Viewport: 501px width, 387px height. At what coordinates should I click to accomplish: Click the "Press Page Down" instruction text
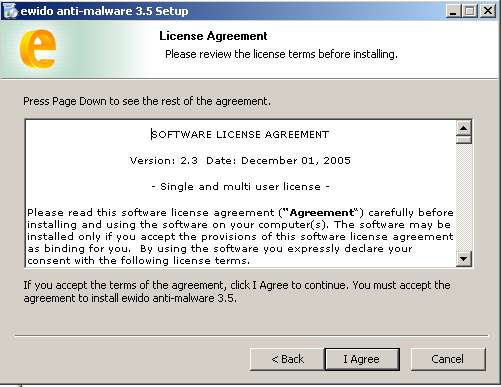click(147, 101)
